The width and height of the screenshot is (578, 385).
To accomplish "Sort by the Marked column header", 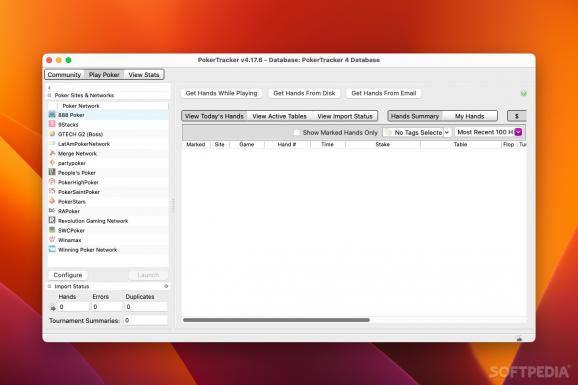I will 196,145.
